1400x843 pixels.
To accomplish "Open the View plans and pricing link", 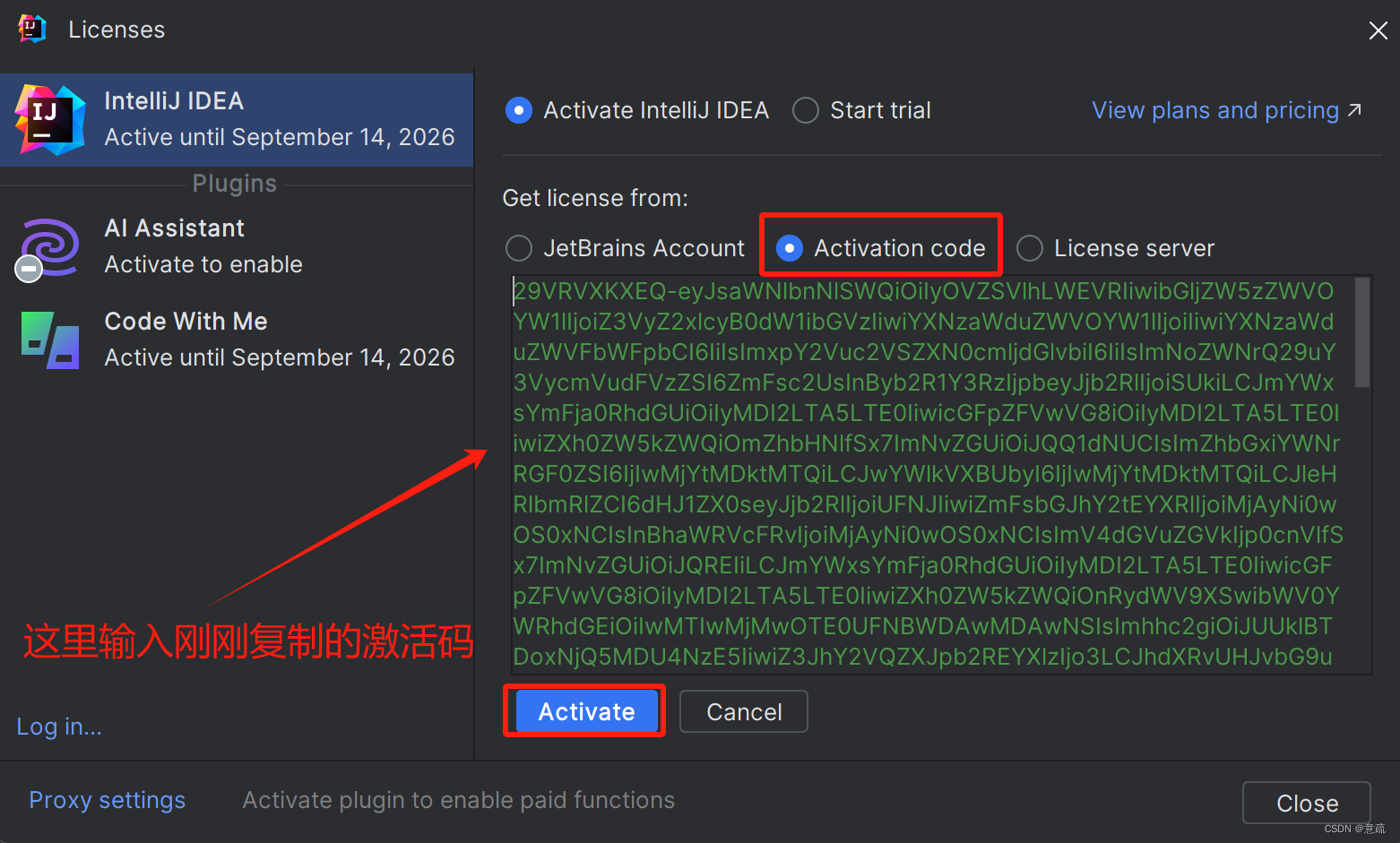I will (x=1226, y=110).
